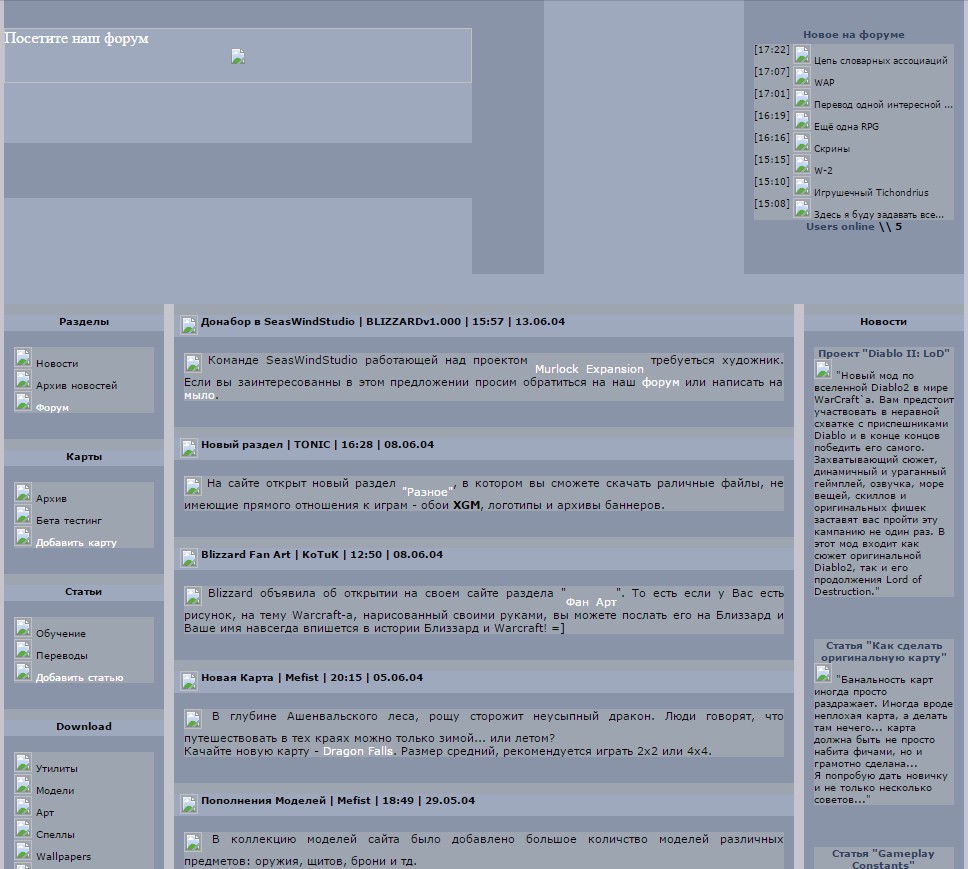Follow the 'форум' link in the SeasWindStudio news
Image resolution: width=968 pixels, height=869 pixels.
coord(661,383)
